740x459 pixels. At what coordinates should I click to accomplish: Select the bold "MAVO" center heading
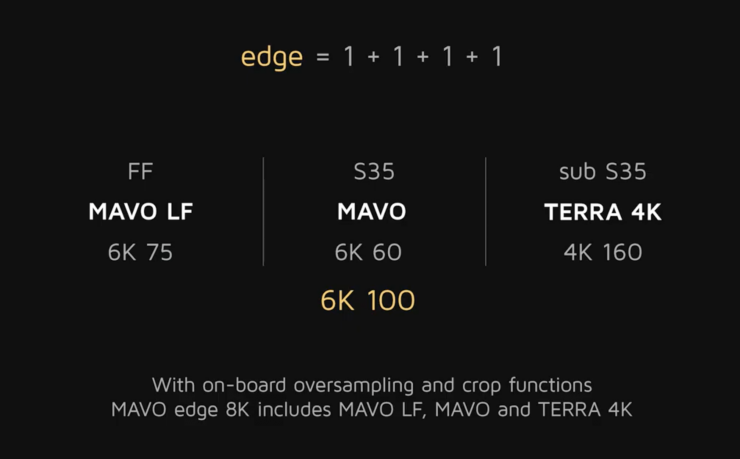371,212
